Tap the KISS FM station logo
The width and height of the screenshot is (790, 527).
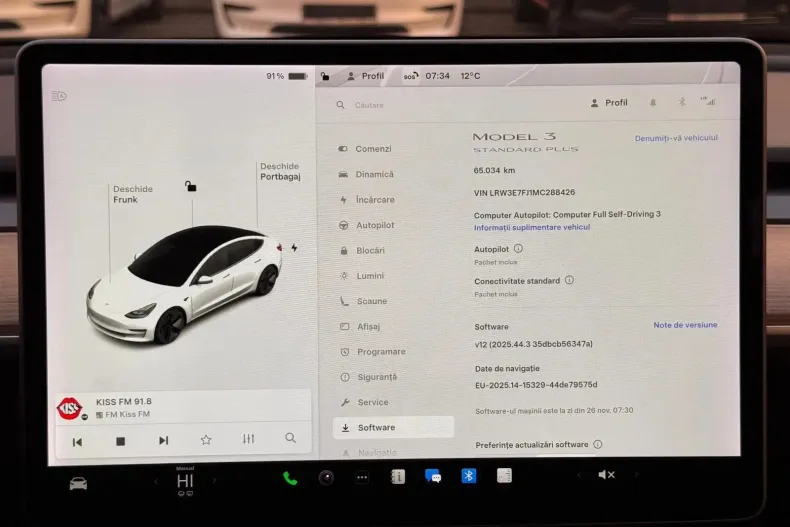(70, 408)
